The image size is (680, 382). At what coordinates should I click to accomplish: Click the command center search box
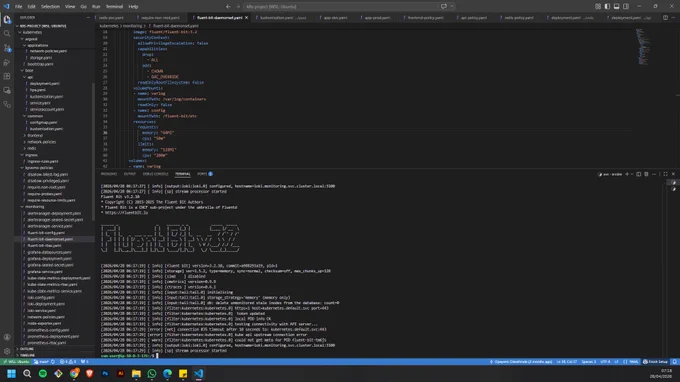coord(340,7)
